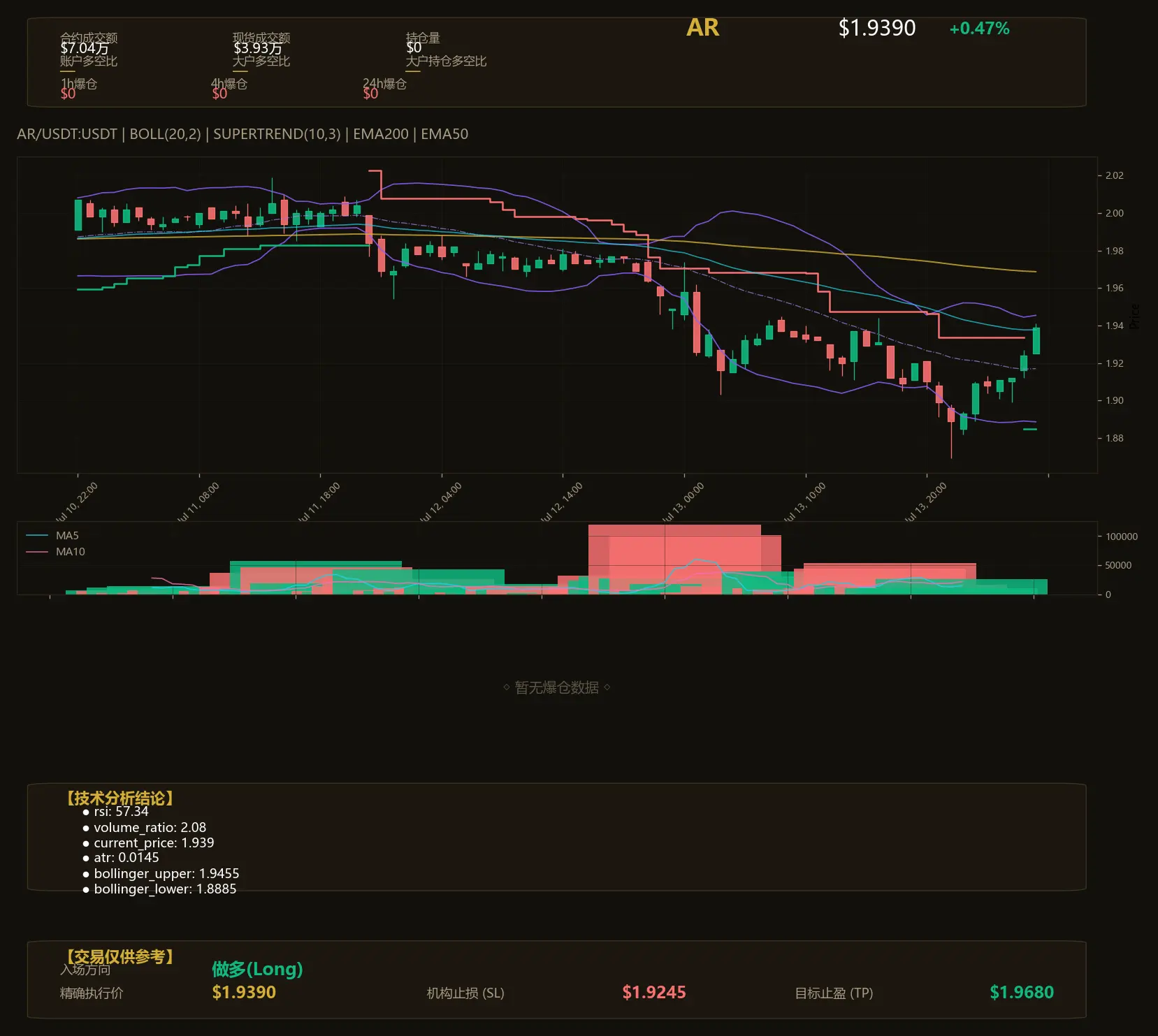Viewport: 1158px width, 1036px height.
Task: Click the 2.00 price axis label
Action: [x=1114, y=213]
